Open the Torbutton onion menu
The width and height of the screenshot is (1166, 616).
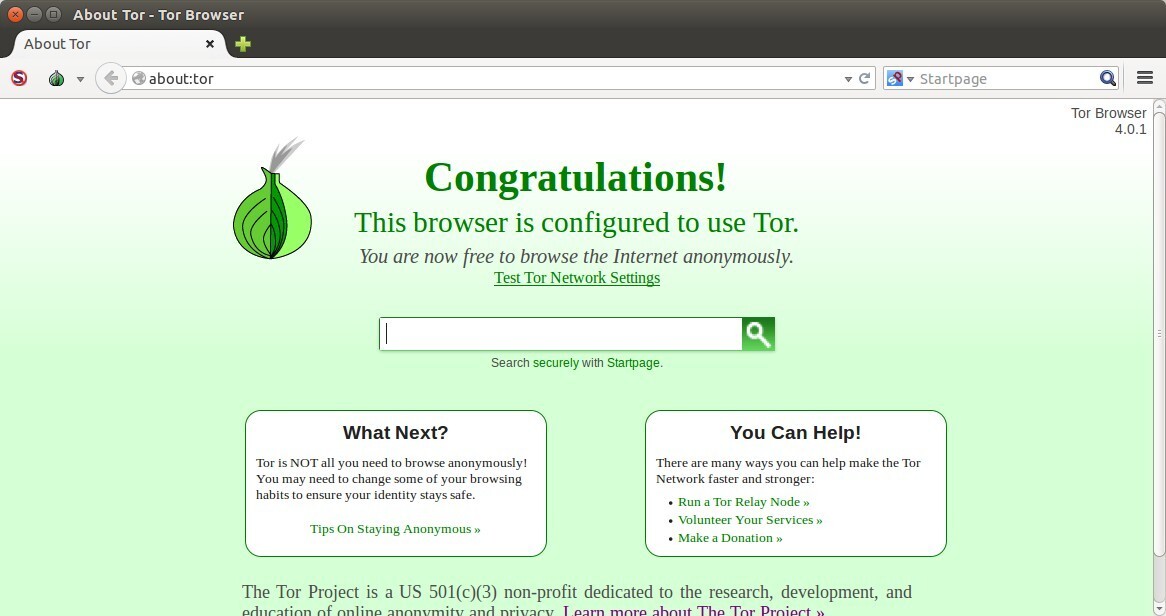[x=57, y=77]
